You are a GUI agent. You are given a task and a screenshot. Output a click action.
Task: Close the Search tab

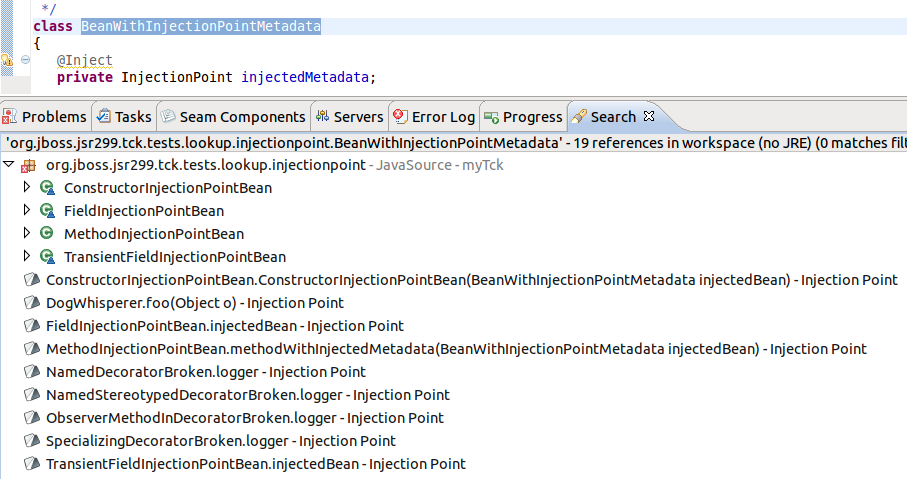tap(649, 116)
